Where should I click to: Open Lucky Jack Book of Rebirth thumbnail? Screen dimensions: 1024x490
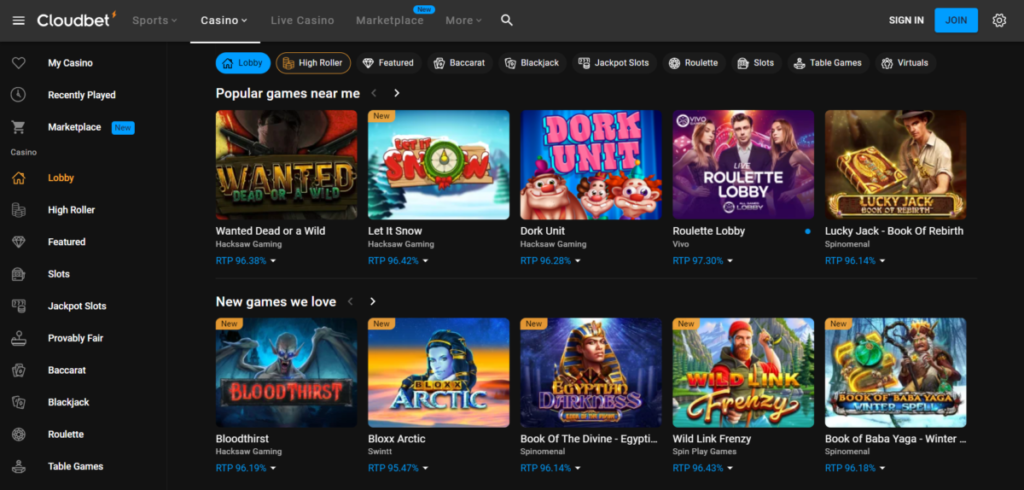pos(895,165)
